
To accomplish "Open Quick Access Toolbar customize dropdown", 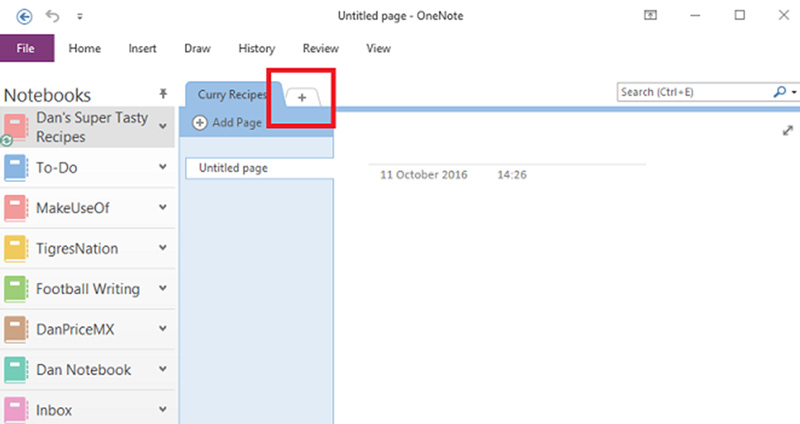I will coord(80,17).
